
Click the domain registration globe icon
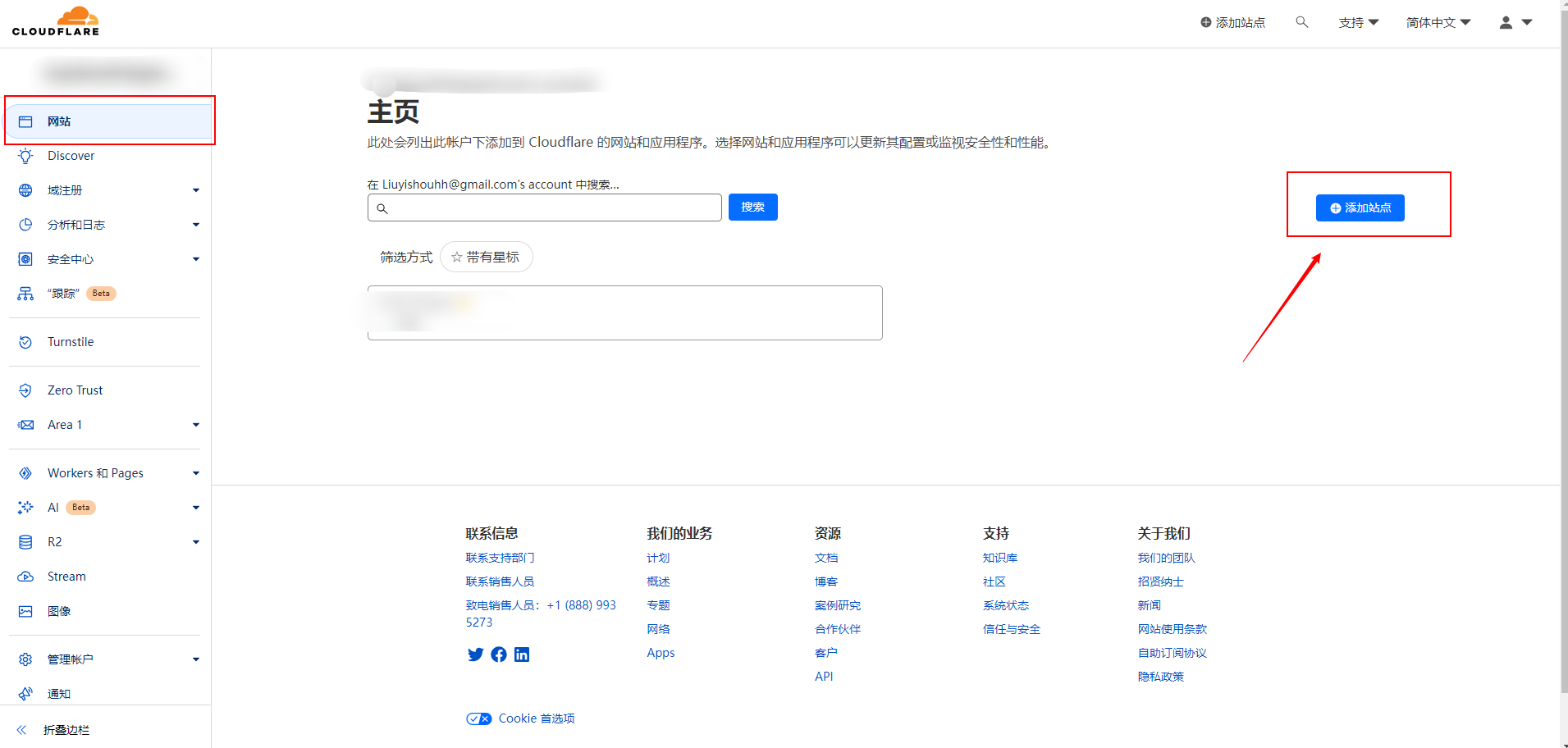[x=25, y=190]
